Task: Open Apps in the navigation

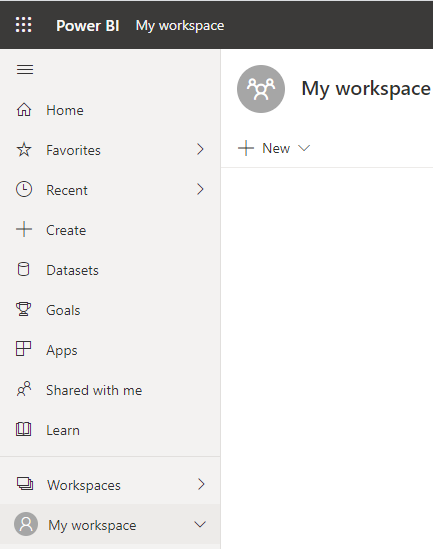Action: (x=110, y=349)
